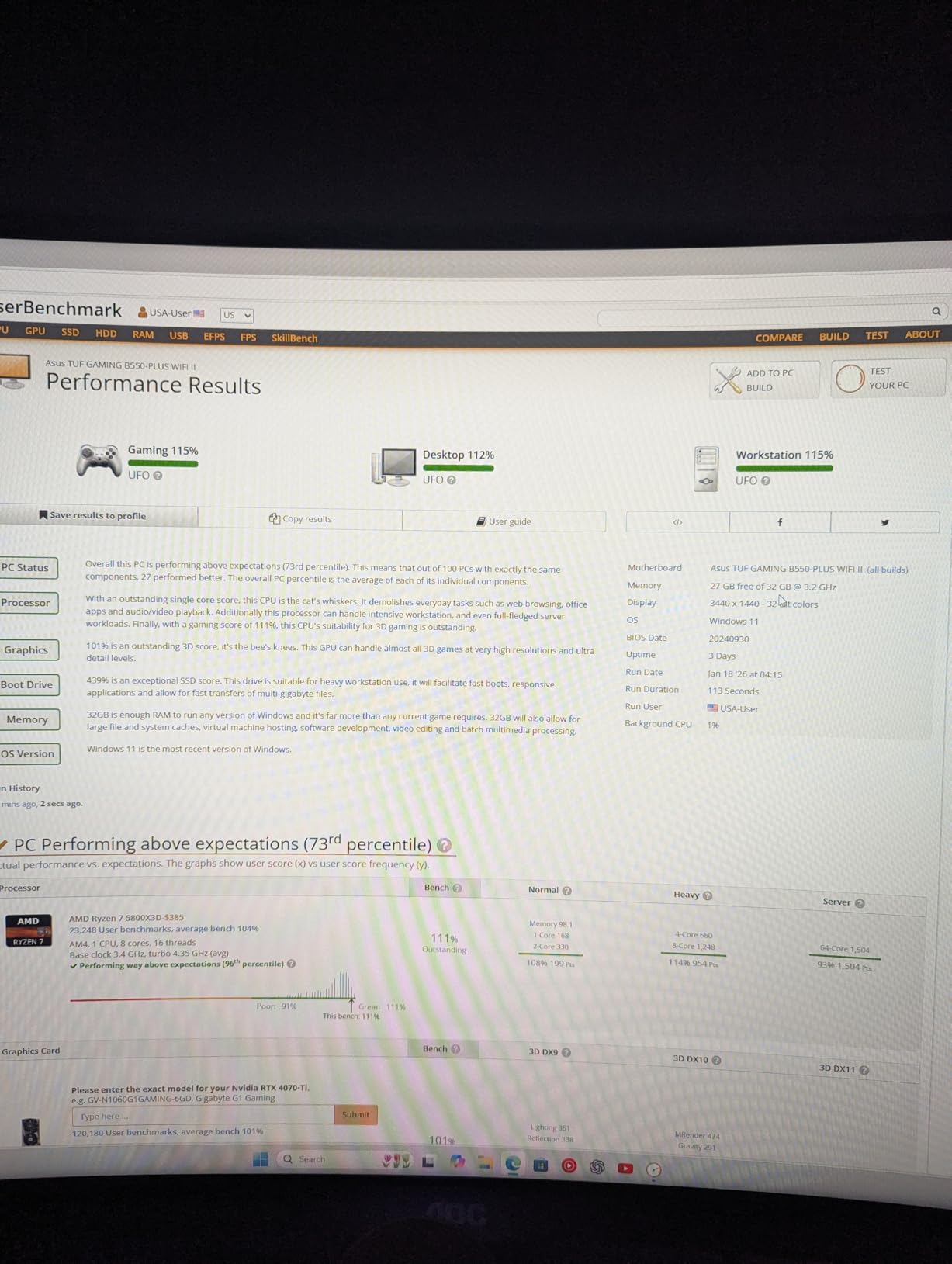
Task: Open the EFPS menu item
Action: click(x=214, y=336)
